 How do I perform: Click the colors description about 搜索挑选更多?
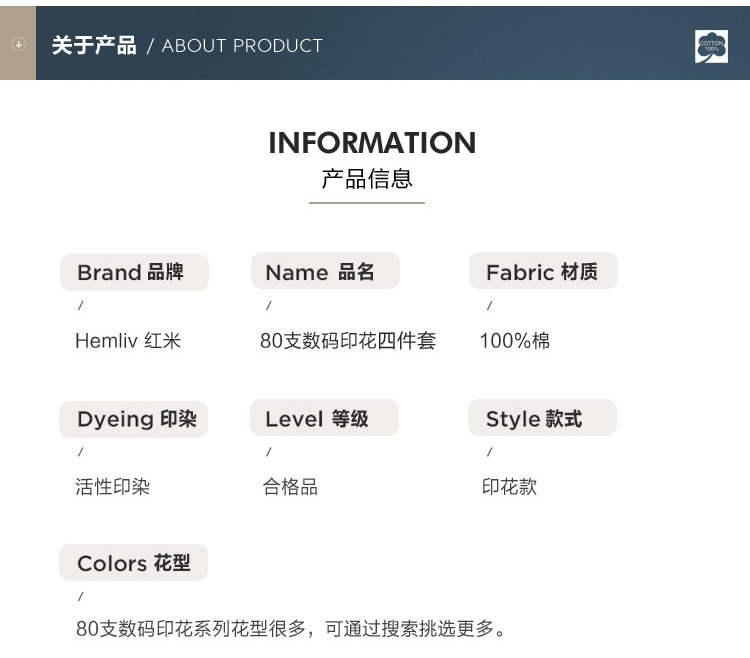[x=291, y=629]
